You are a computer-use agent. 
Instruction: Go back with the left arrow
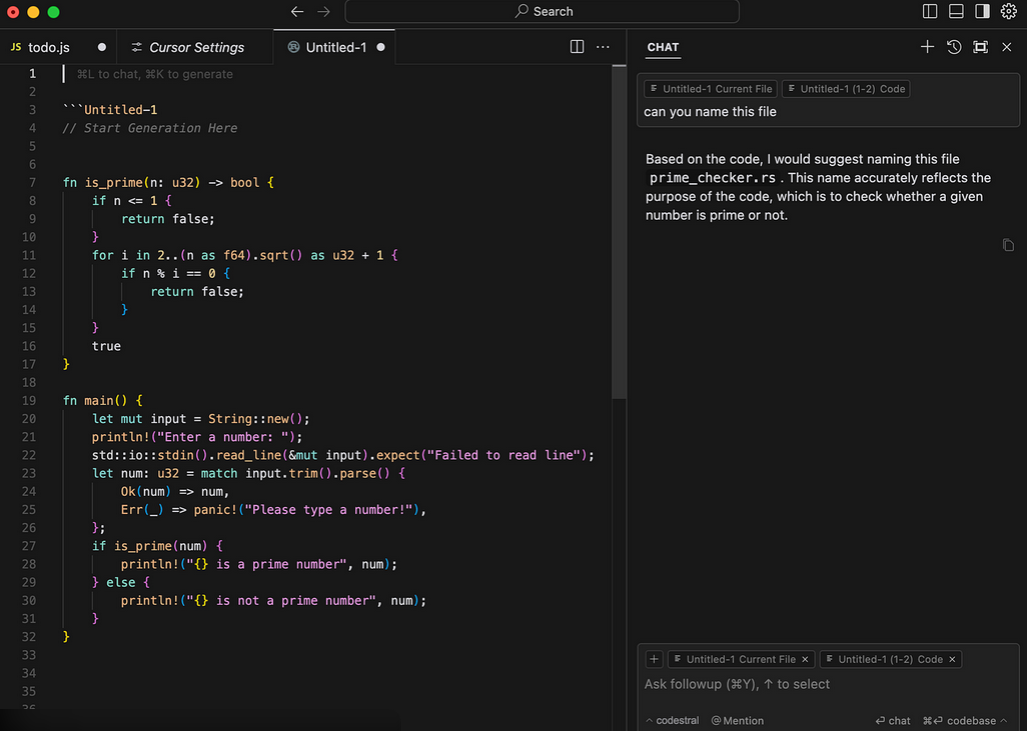coord(297,12)
